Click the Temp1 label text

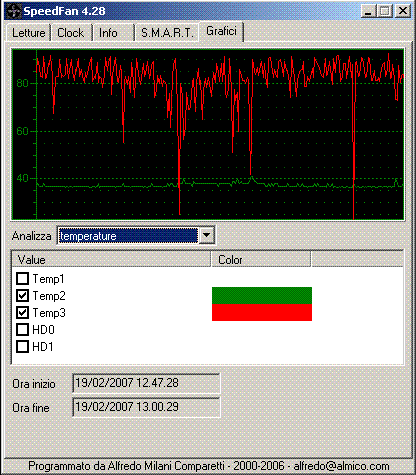coord(48,279)
